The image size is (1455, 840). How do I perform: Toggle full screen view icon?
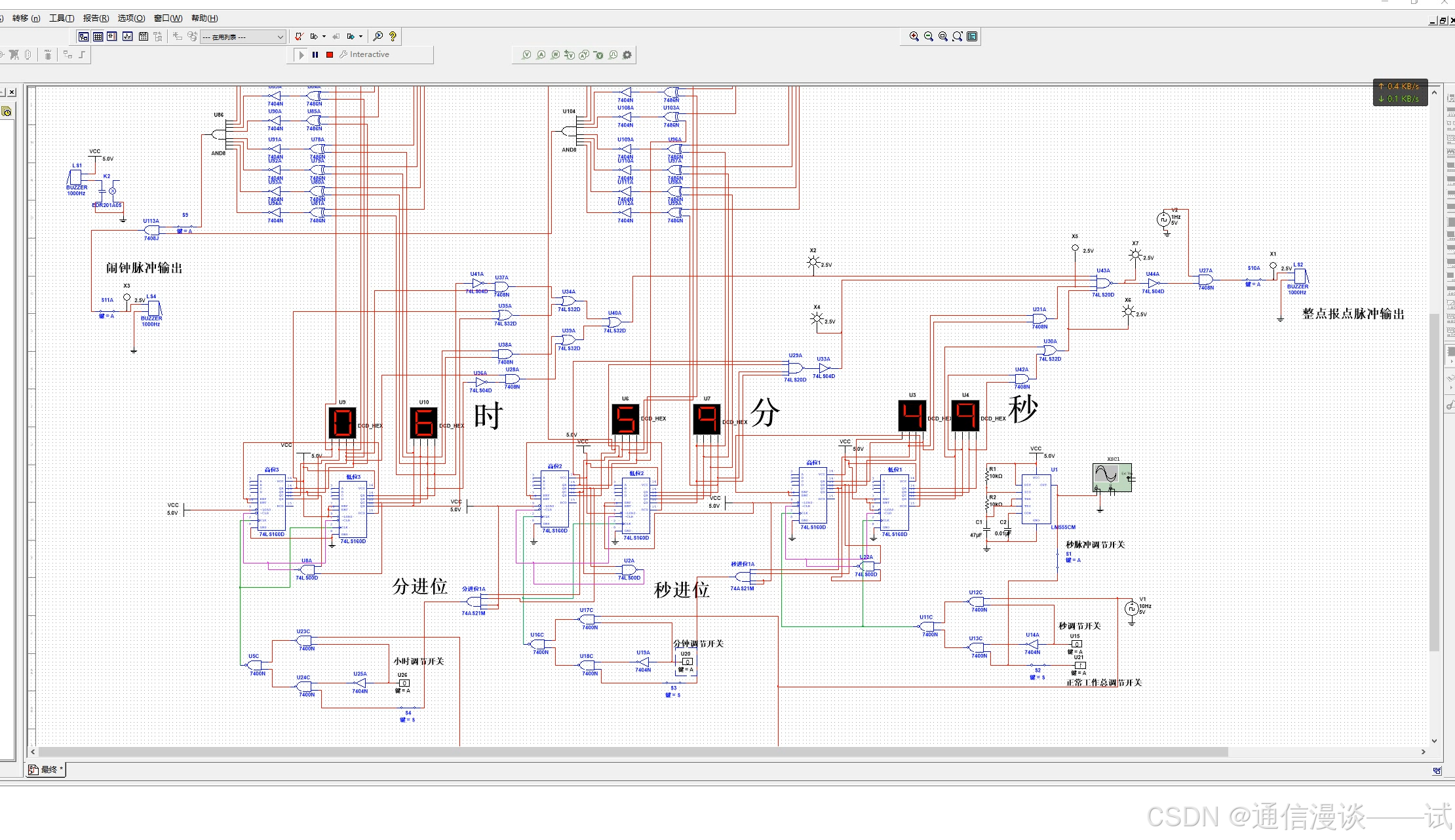coord(973,37)
